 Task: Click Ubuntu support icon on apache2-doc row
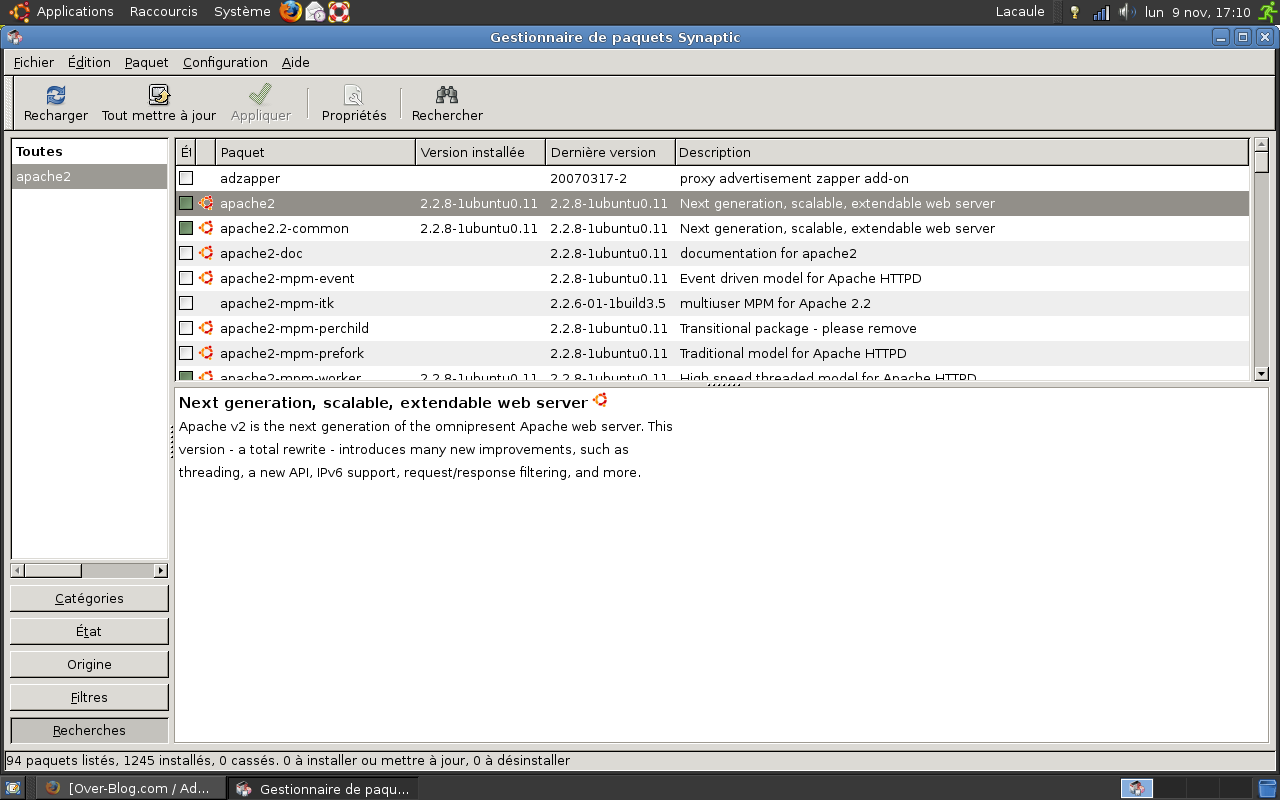[206, 253]
